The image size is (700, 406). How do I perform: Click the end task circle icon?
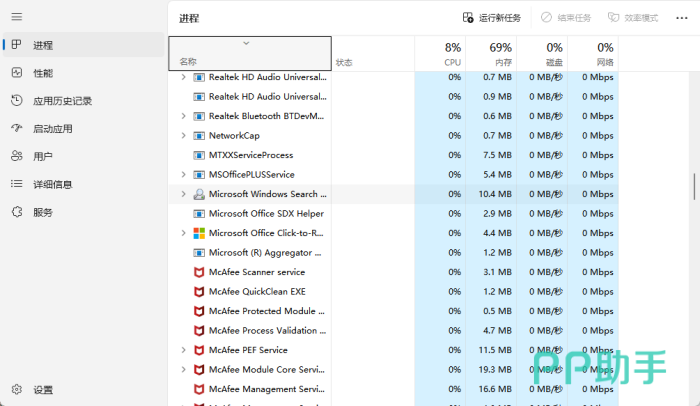click(x=546, y=17)
